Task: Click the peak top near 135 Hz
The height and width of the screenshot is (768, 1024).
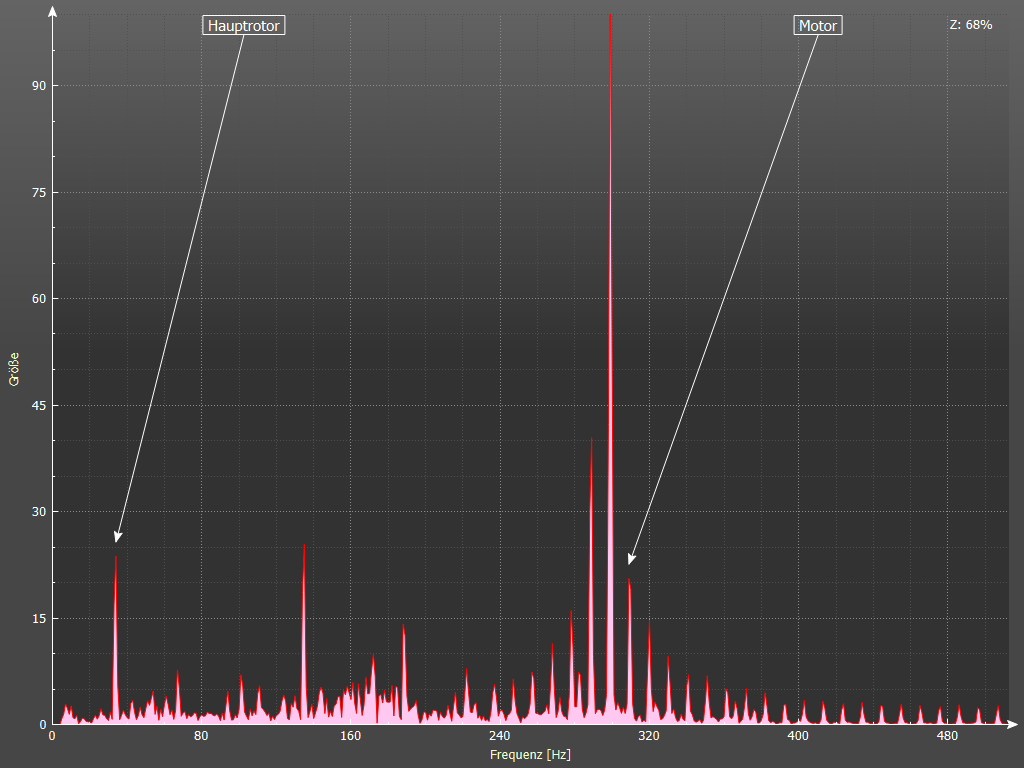Action: (x=304, y=547)
